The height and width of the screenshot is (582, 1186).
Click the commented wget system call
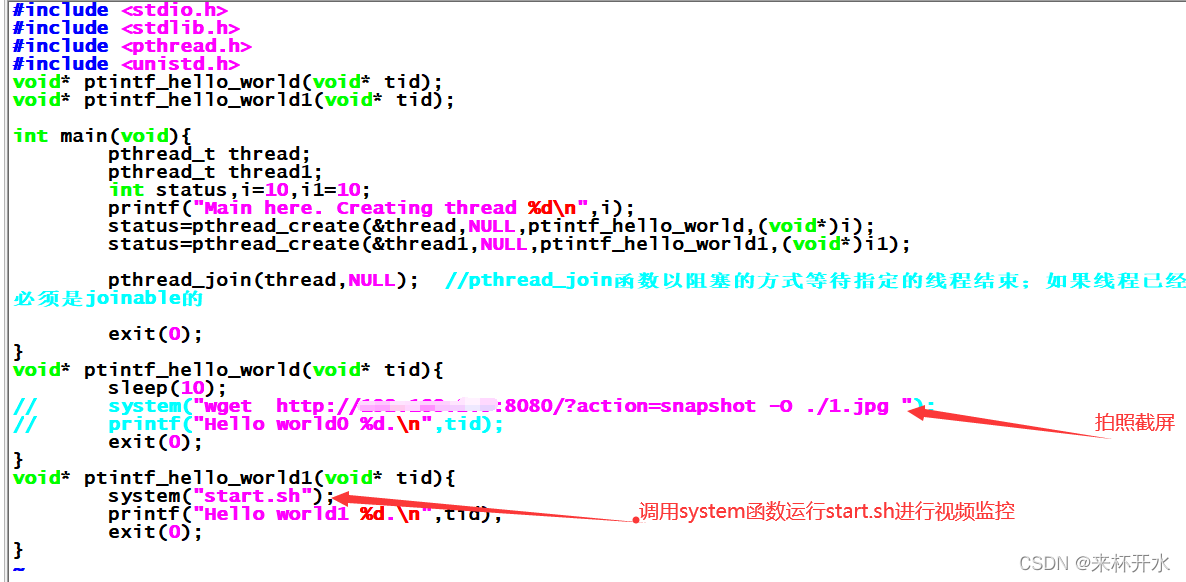(521, 406)
